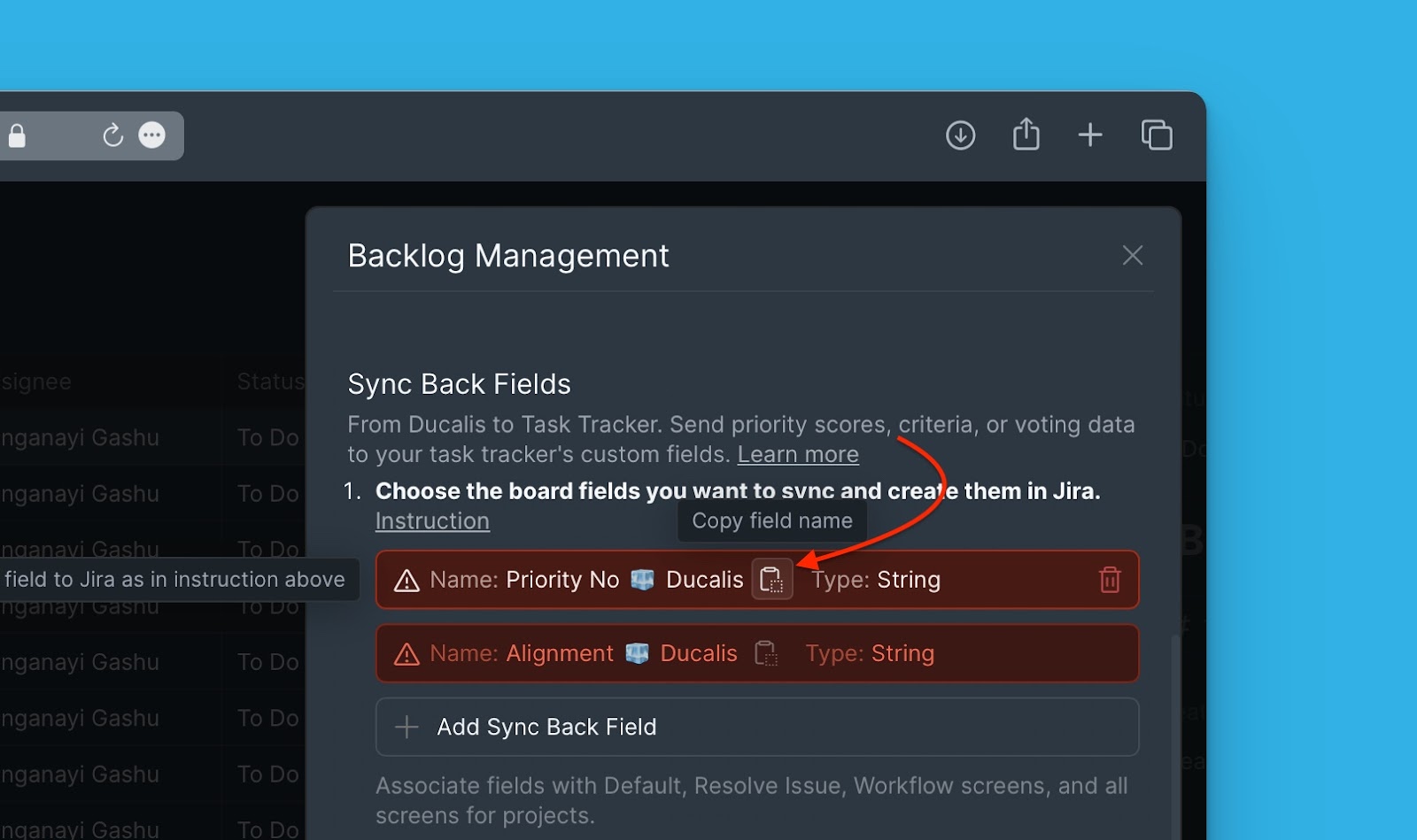Open the Learn more link
This screenshot has width=1417, height=840.
tap(798, 454)
